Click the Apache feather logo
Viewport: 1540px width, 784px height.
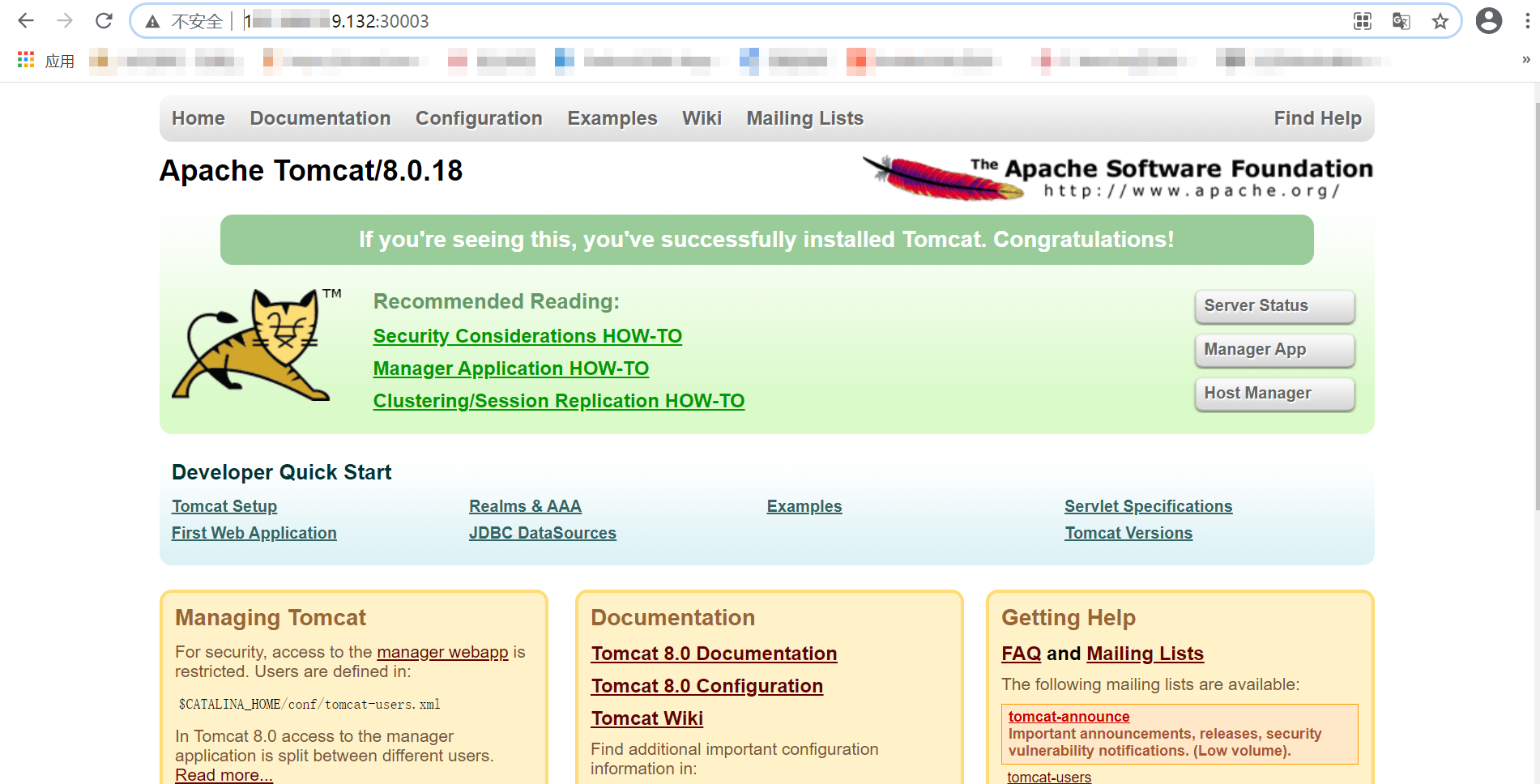944,177
